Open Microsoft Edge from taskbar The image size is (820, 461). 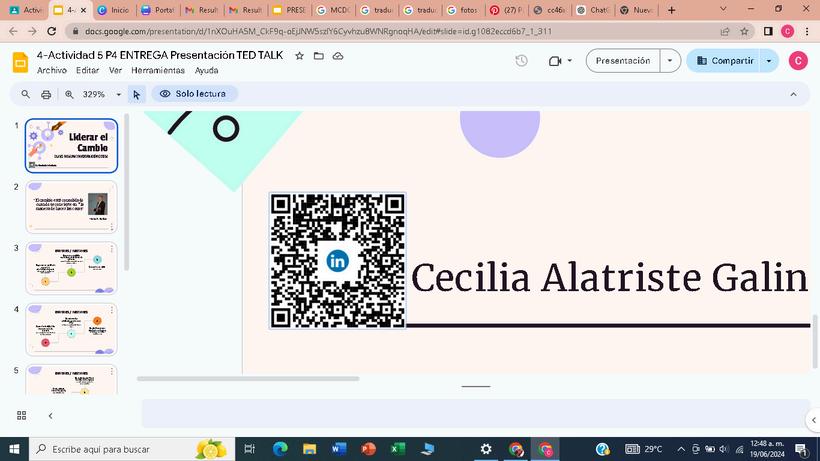click(x=280, y=449)
